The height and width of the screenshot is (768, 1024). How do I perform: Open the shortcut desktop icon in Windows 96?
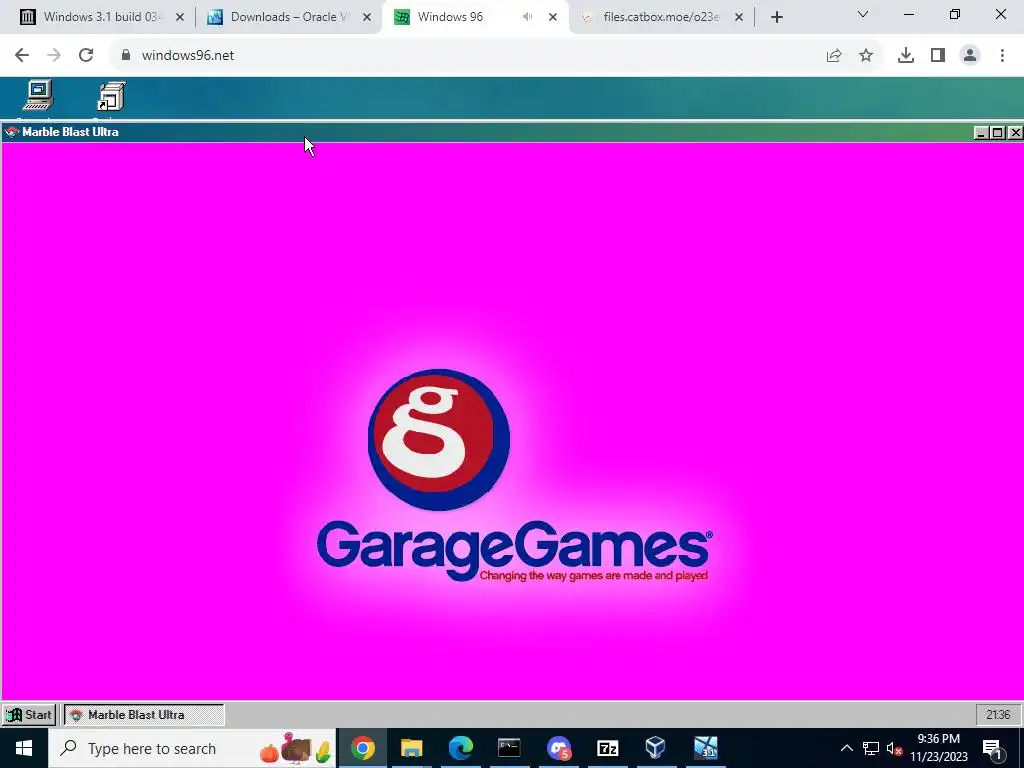click(112, 97)
